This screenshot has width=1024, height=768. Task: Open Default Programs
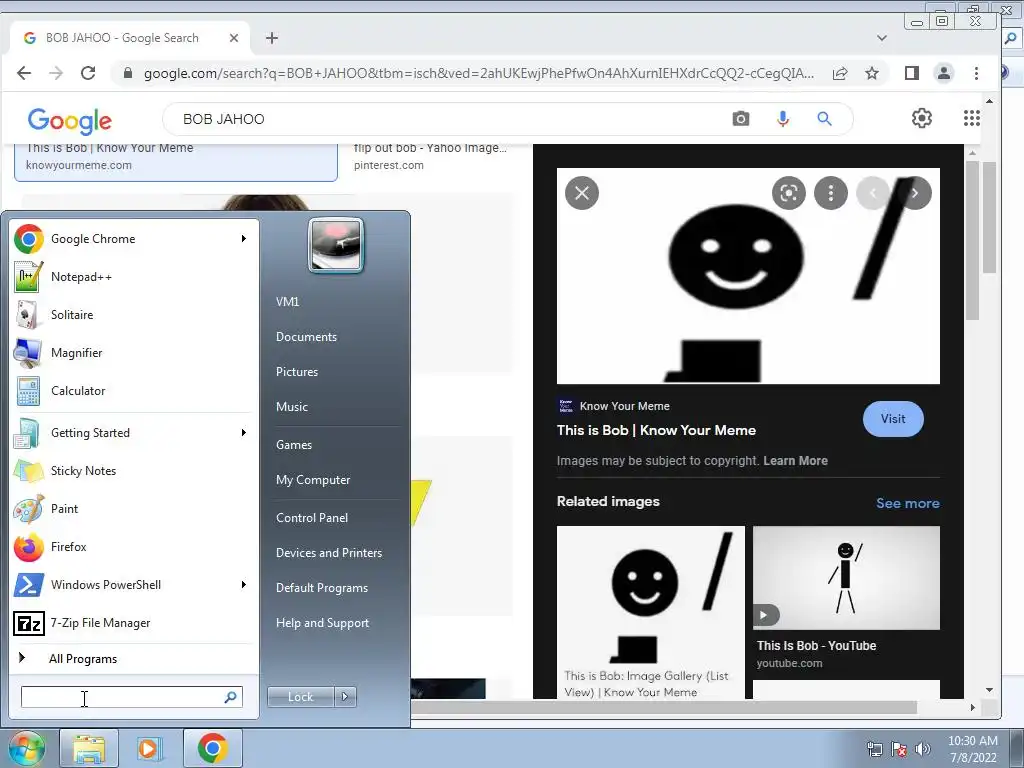tap(322, 588)
